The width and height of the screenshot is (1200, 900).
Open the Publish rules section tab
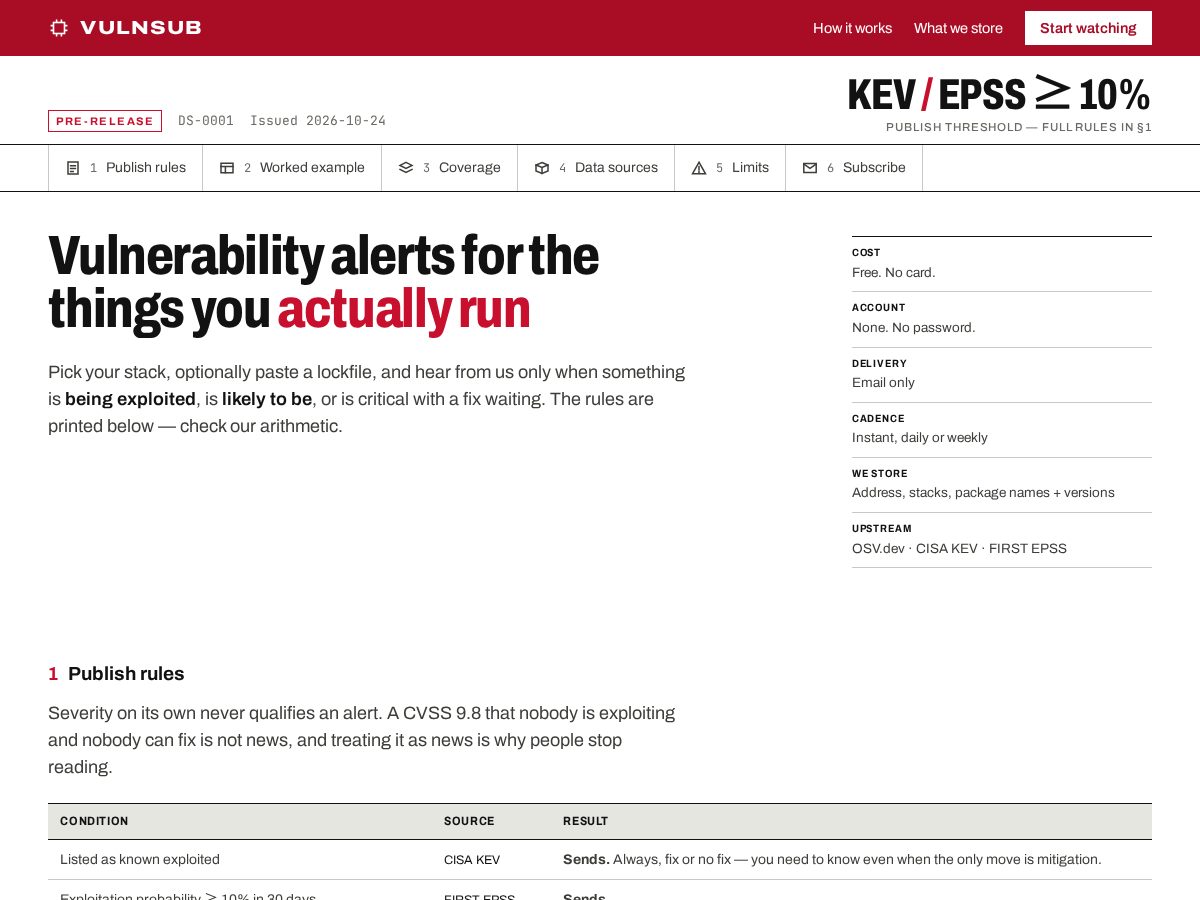pos(126,168)
